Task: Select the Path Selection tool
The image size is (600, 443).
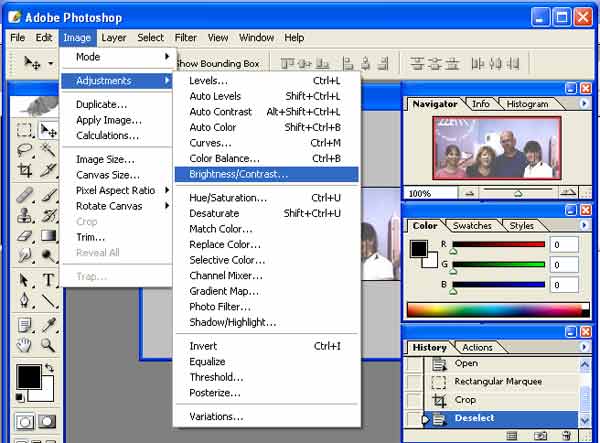Action: tap(24, 280)
